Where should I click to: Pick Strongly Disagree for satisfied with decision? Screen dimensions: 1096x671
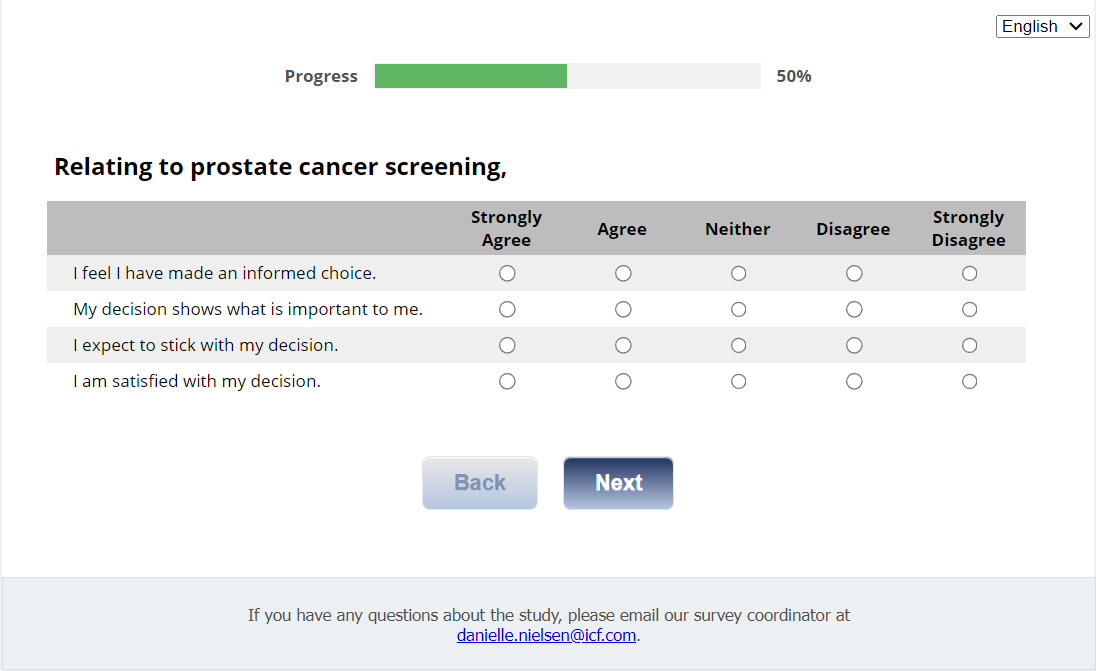pos(969,382)
